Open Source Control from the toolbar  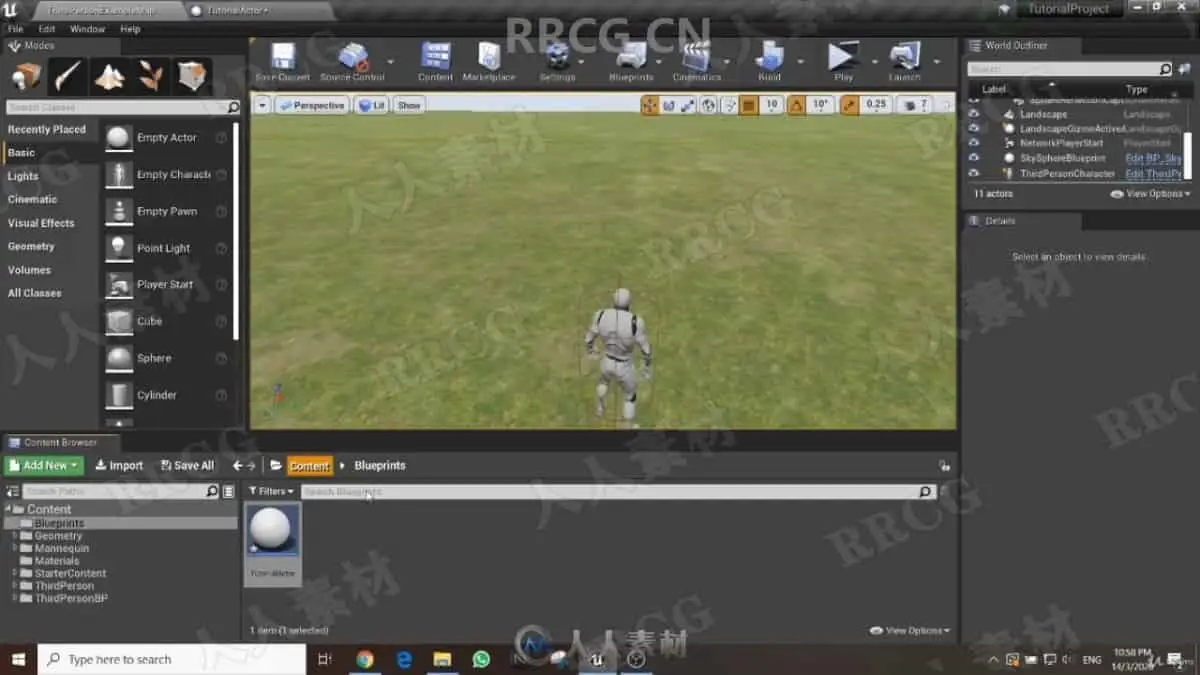coord(352,62)
